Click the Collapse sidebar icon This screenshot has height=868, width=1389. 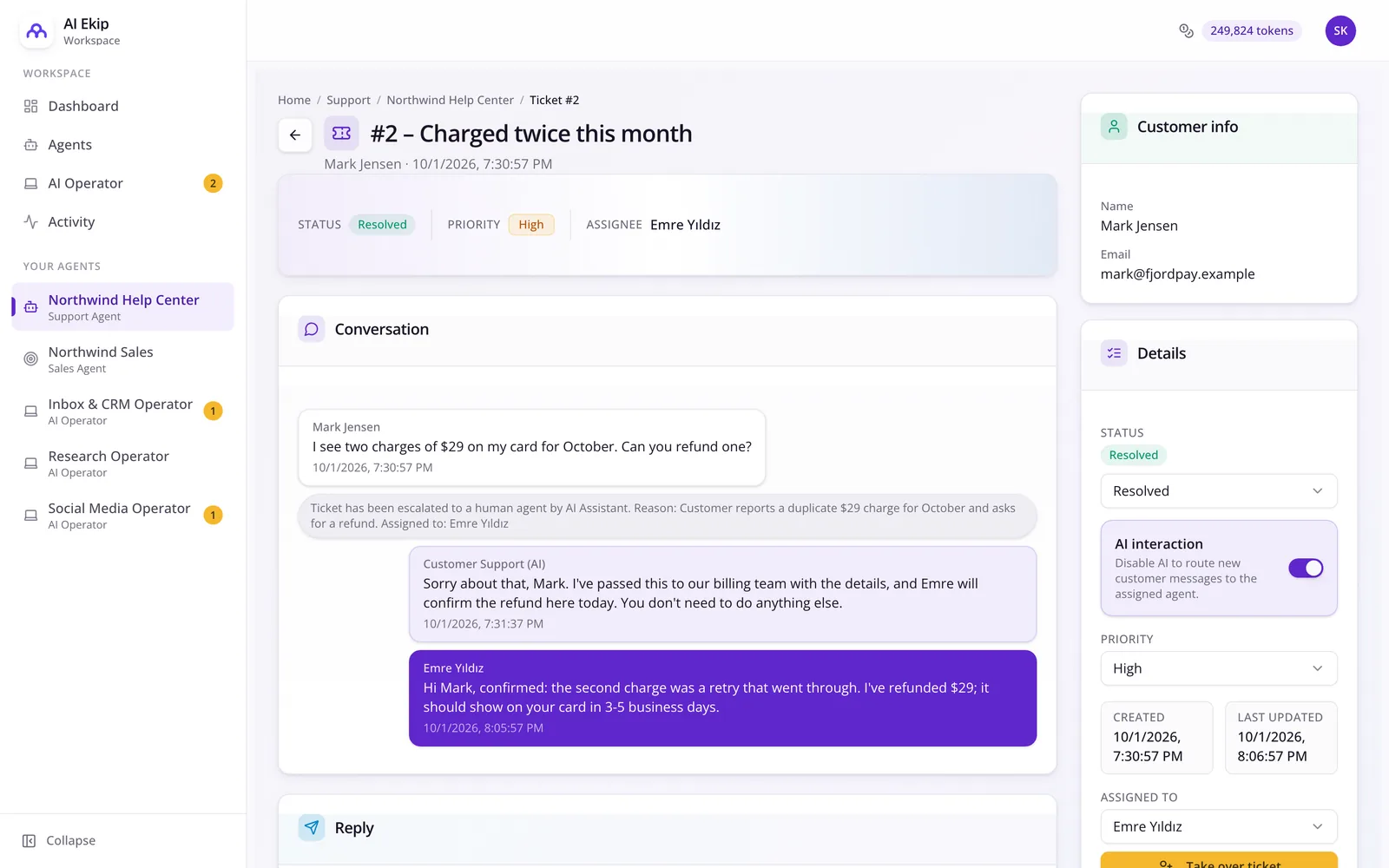(x=29, y=840)
